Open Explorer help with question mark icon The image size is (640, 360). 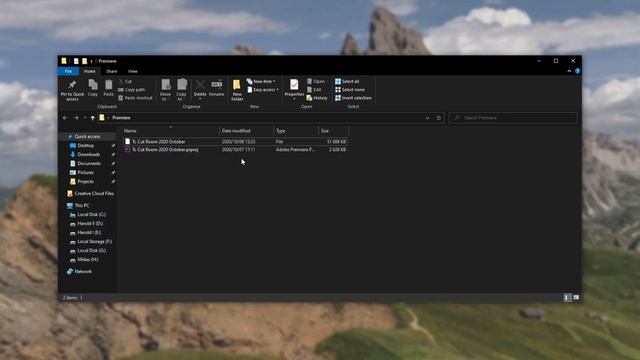[578, 71]
